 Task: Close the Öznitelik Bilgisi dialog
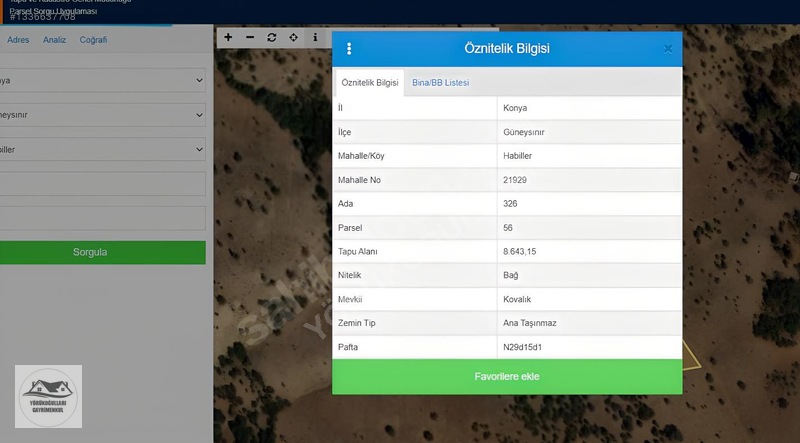[x=668, y=49]
